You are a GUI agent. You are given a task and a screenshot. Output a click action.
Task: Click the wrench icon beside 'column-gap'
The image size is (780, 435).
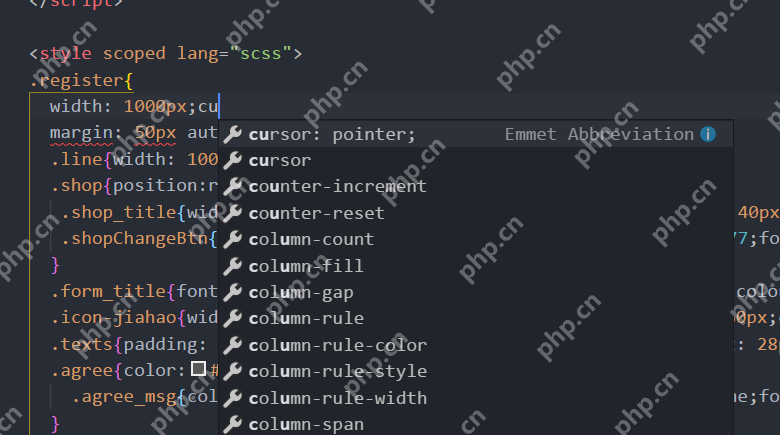(x=232, y=292)
